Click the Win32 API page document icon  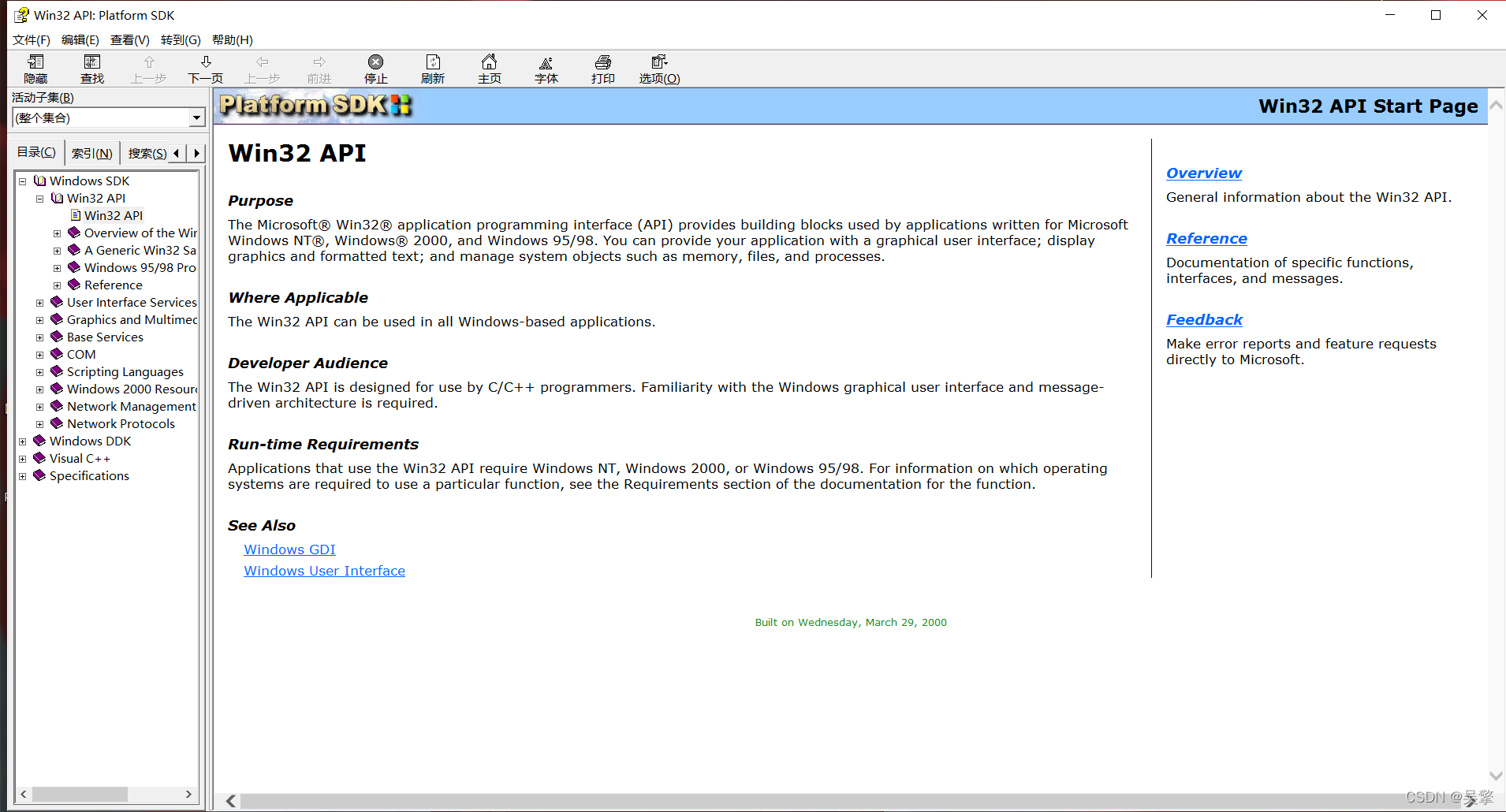76,215
